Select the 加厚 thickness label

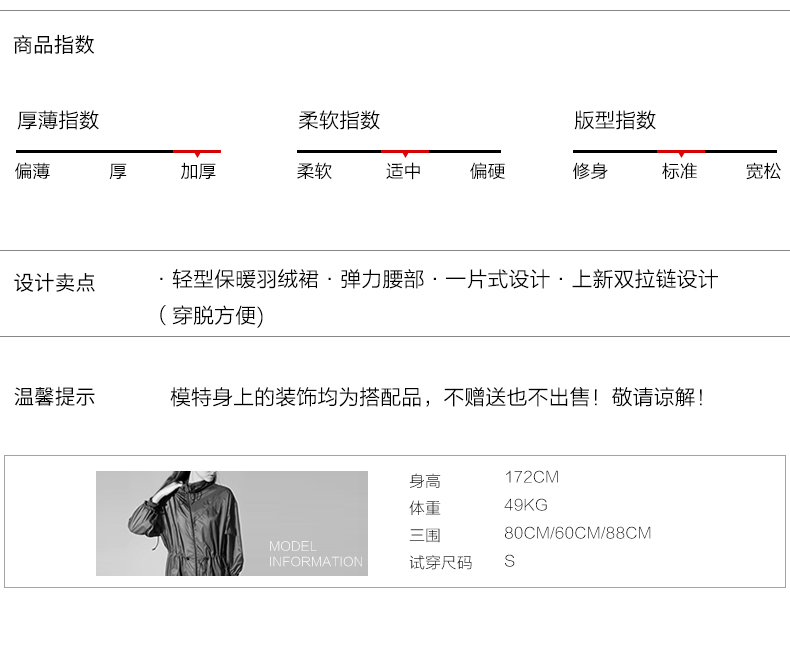pyautogui.click(x=198, y=171)
